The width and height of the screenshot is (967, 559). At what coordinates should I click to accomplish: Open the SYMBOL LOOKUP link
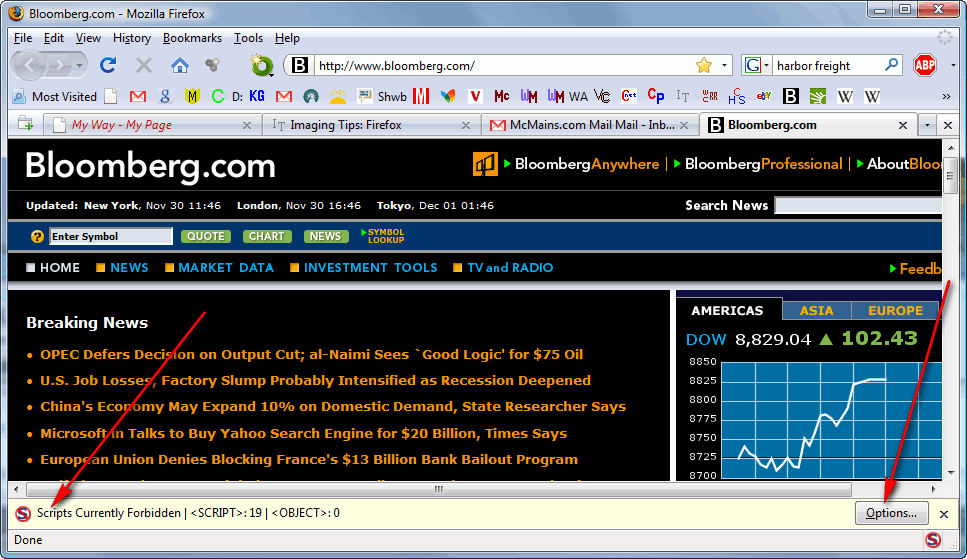pos(383,236)
